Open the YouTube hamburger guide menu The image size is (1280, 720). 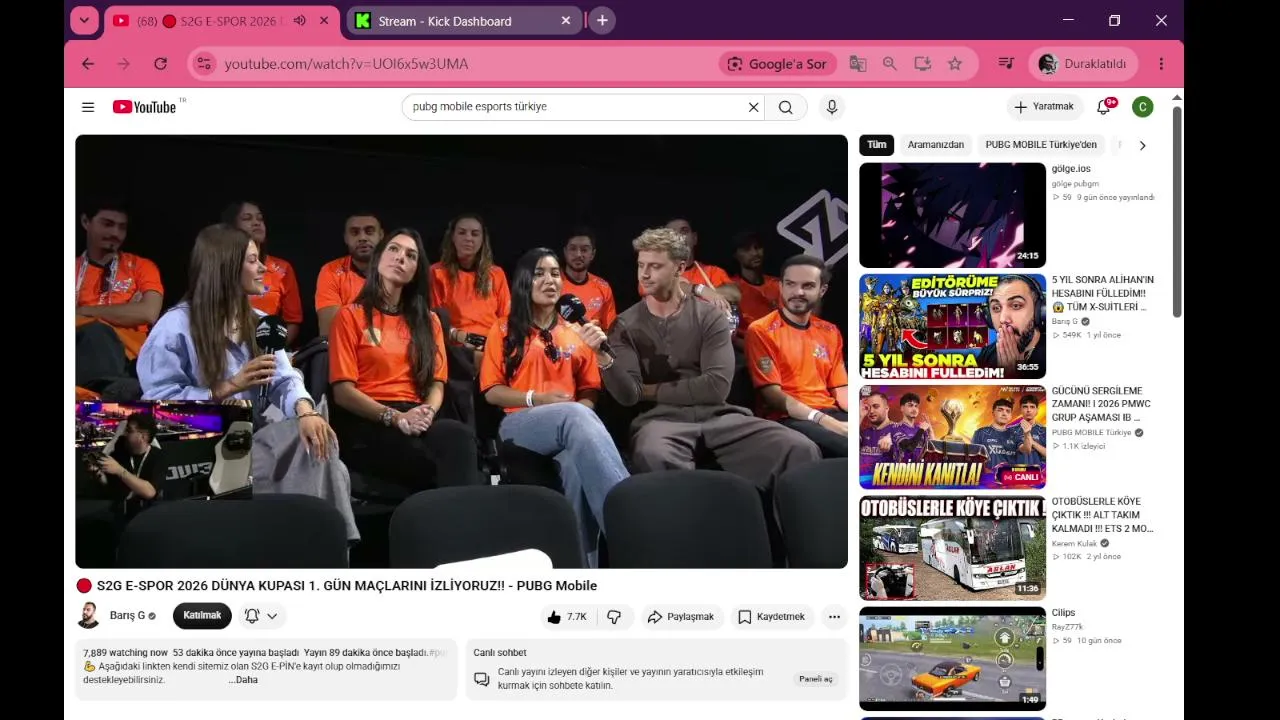point(88,107)
